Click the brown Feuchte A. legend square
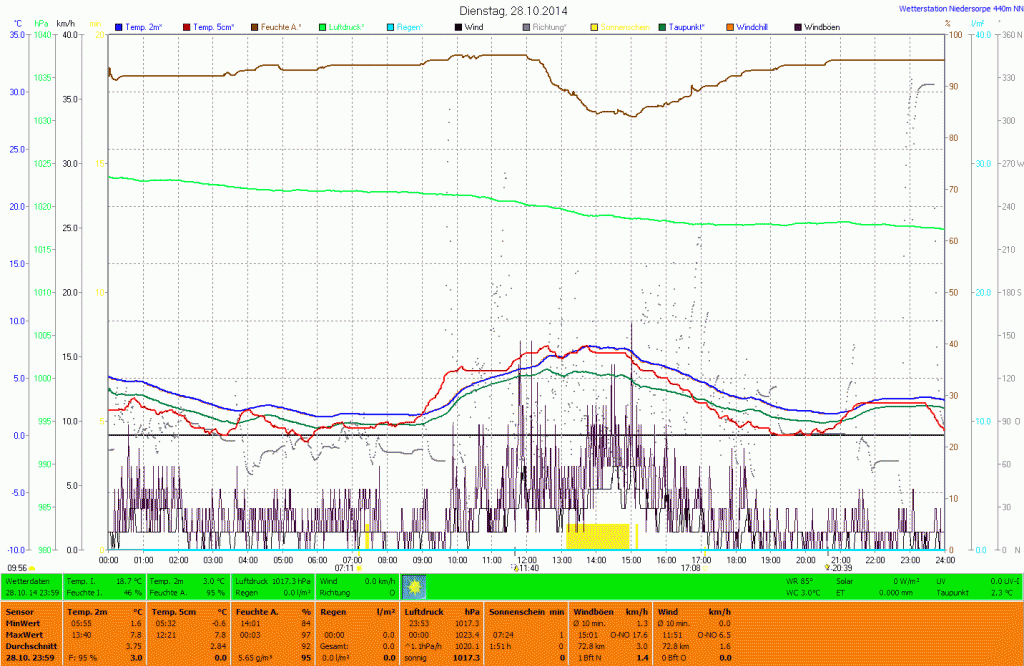Viewport: 1024px width, 666px height. (x=255, y=26)
